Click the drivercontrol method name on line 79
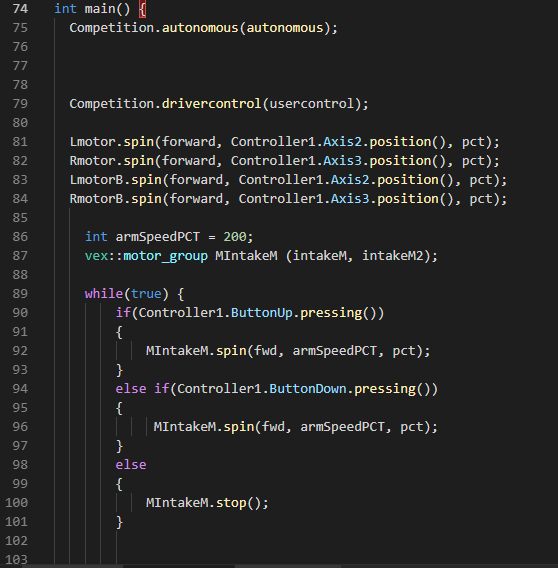The height and width of the screenshot is (568, 558). 211,104
